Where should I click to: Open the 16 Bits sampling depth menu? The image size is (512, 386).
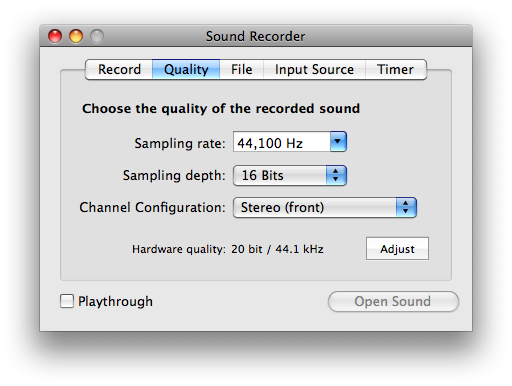(290, 175)
